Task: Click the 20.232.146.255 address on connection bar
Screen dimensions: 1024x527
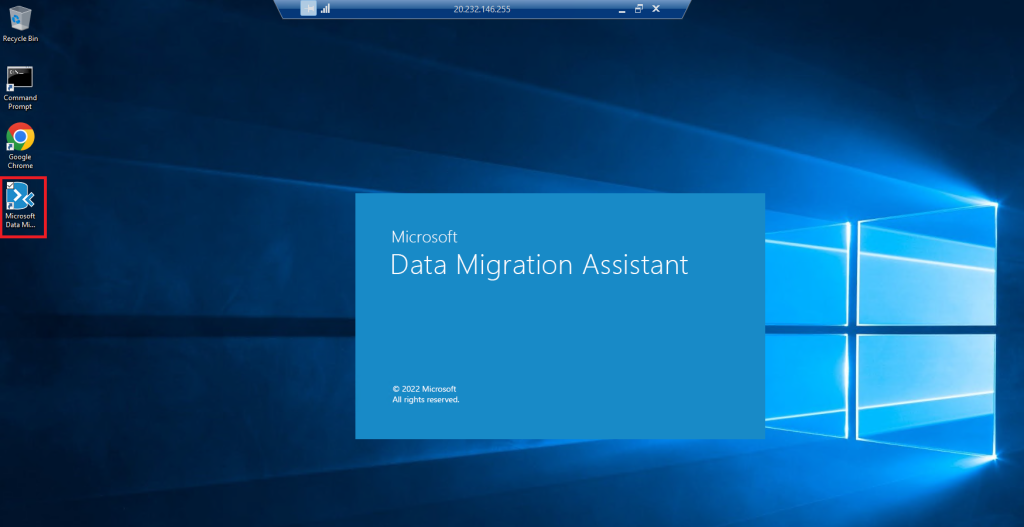Action: [482, 9]
